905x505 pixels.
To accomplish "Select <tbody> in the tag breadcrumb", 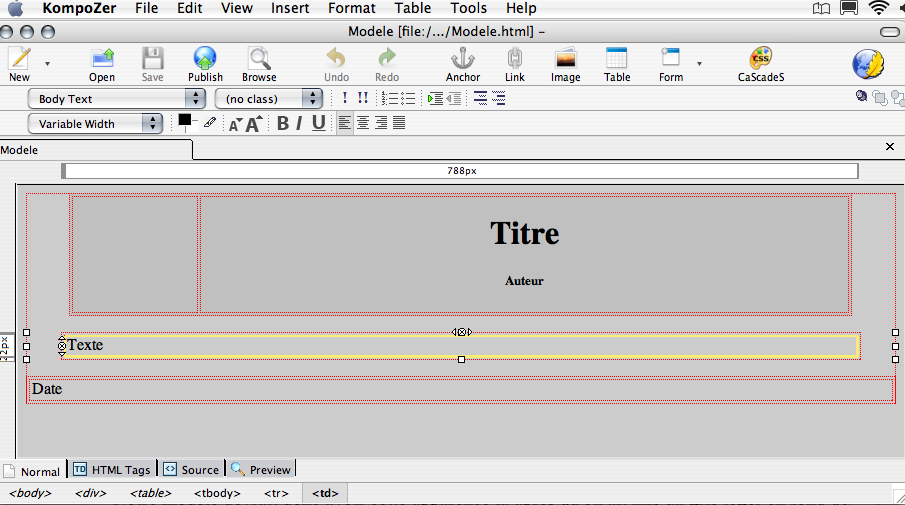I will 217,493.
